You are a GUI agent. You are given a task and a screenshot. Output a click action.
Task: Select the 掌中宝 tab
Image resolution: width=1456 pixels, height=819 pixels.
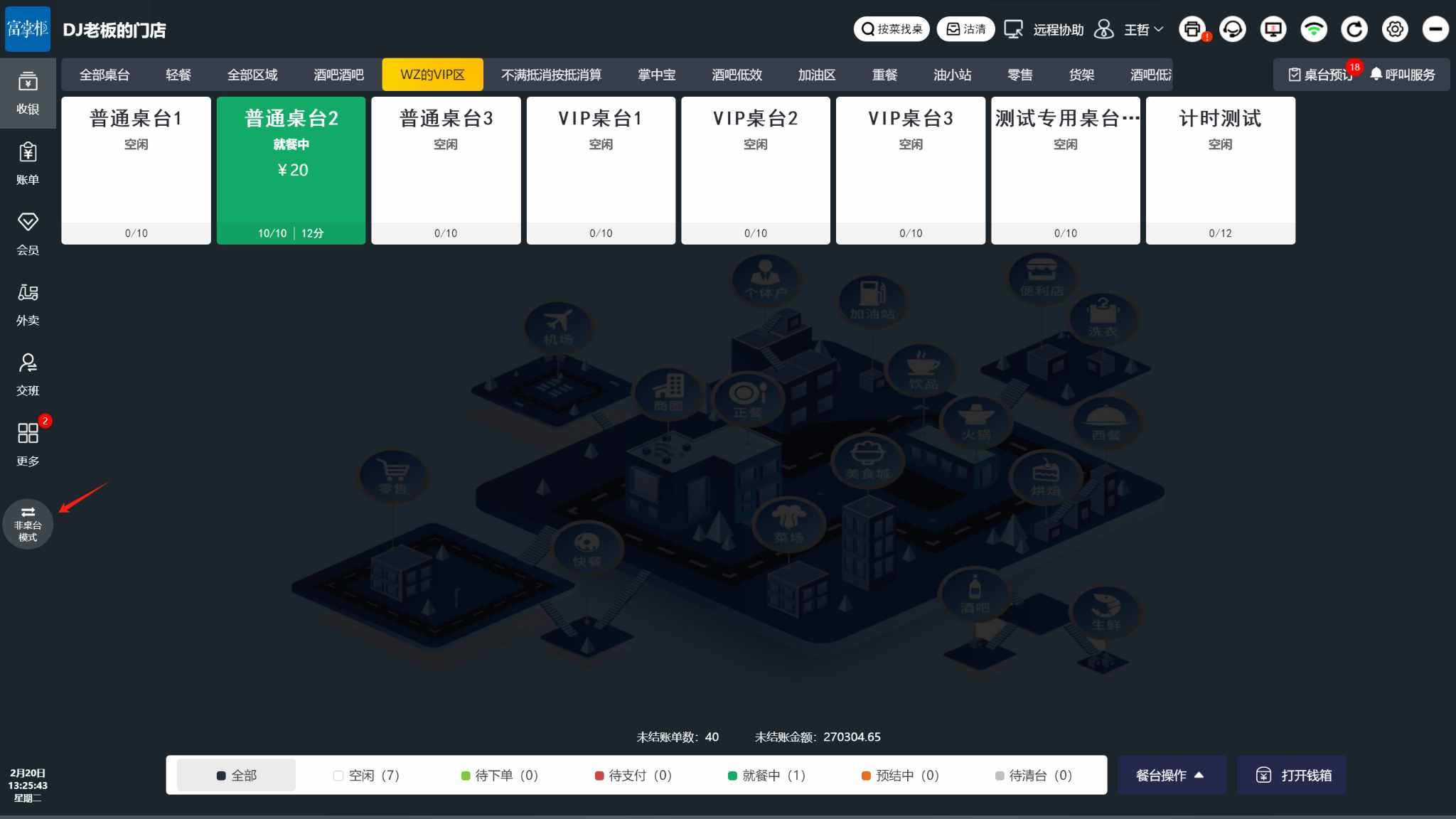click(x=656, y=75)
